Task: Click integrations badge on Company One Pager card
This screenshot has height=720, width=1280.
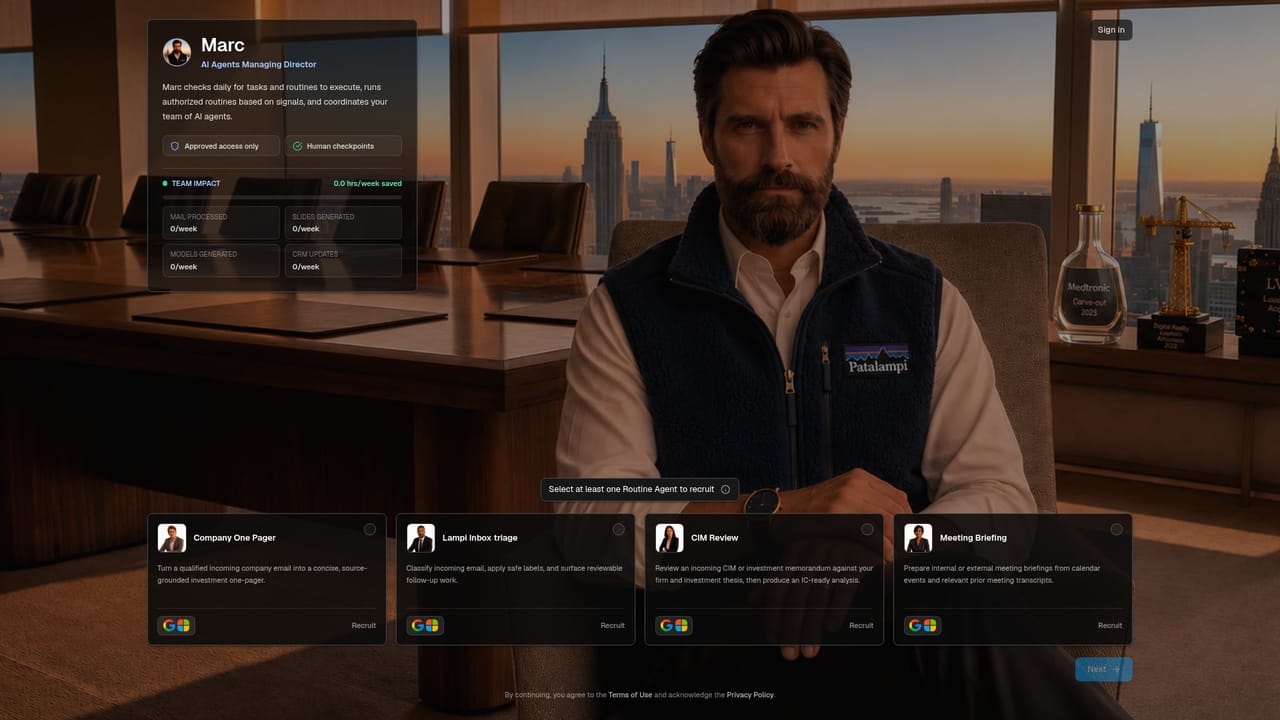Action: coord(176,625)
